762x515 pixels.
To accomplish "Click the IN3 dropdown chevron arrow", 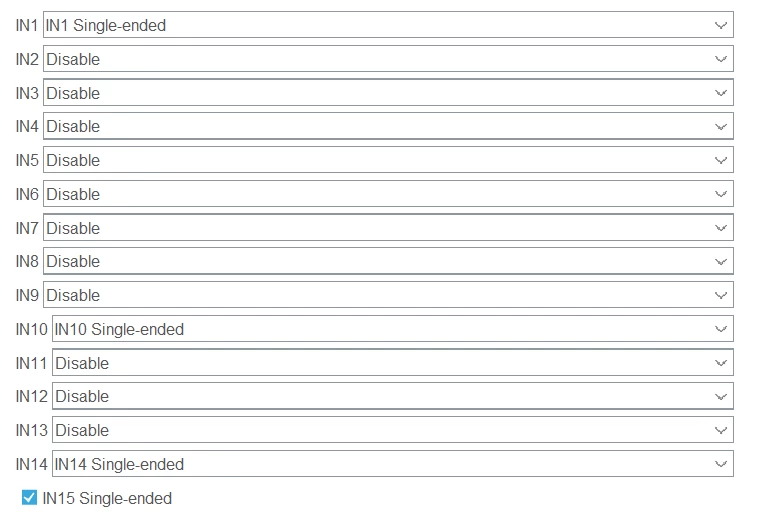I will (721, 93).
